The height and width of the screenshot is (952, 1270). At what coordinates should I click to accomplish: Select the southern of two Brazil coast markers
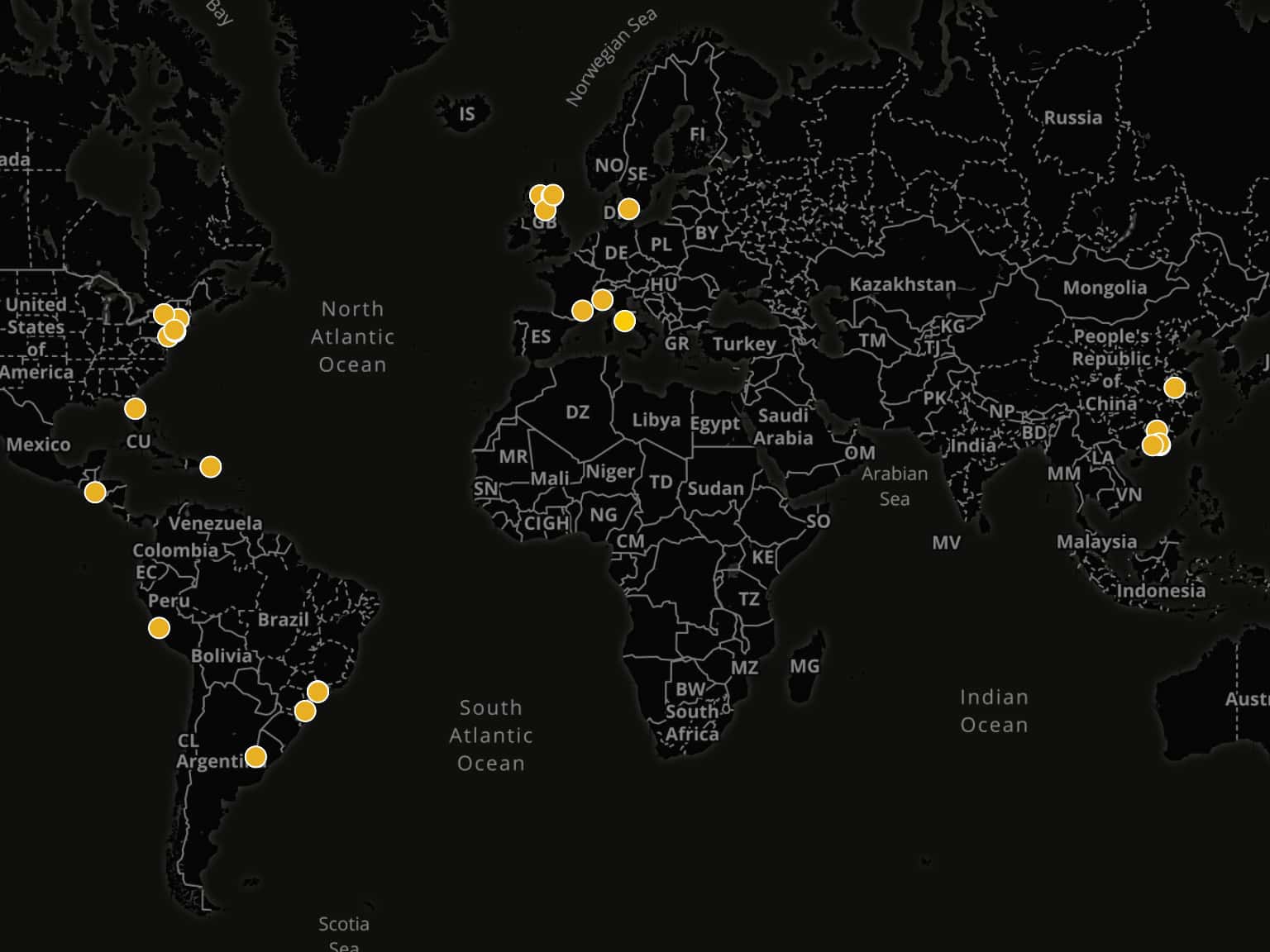pos(305,712)
